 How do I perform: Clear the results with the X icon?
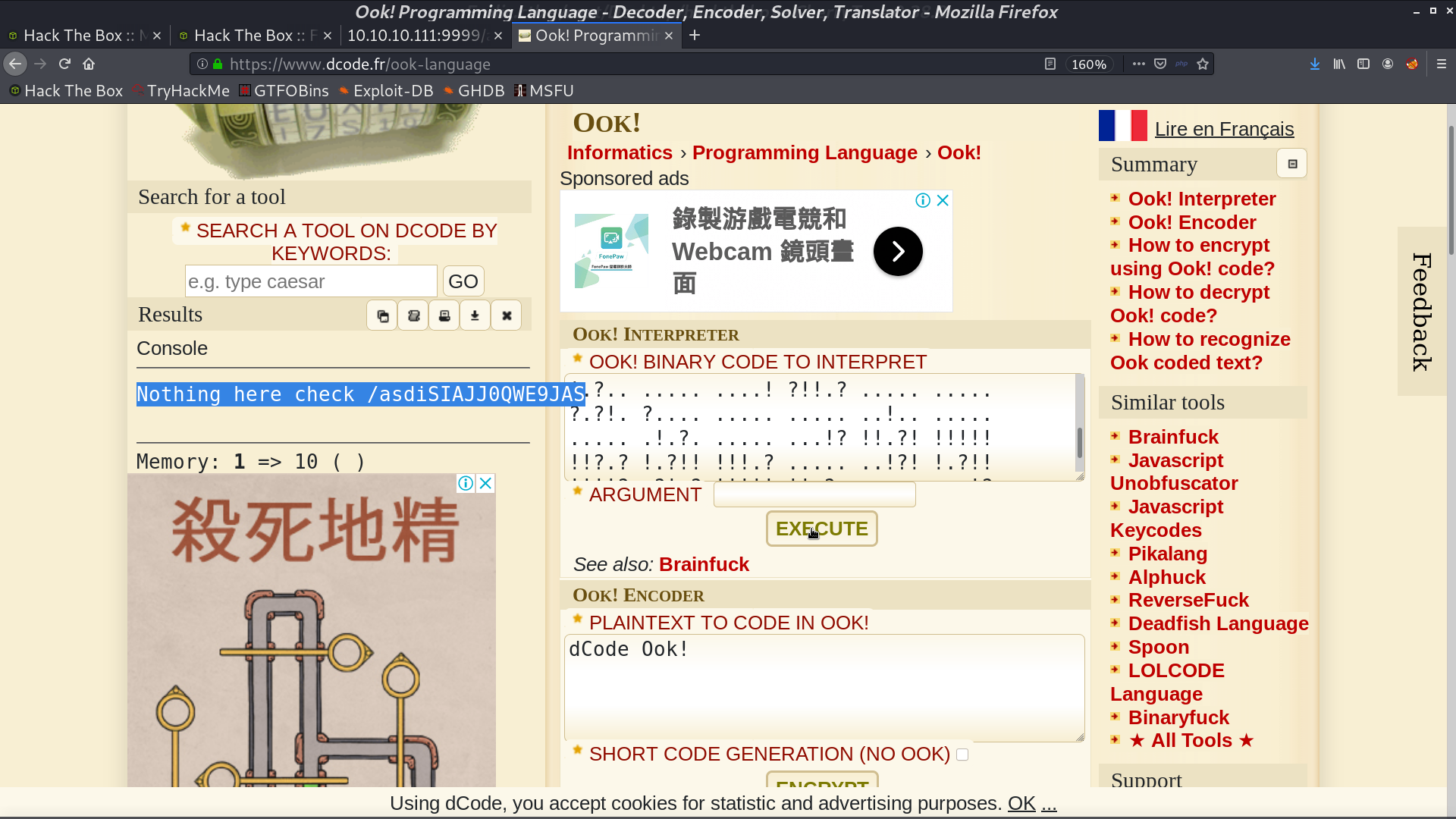tap(507, 315)
